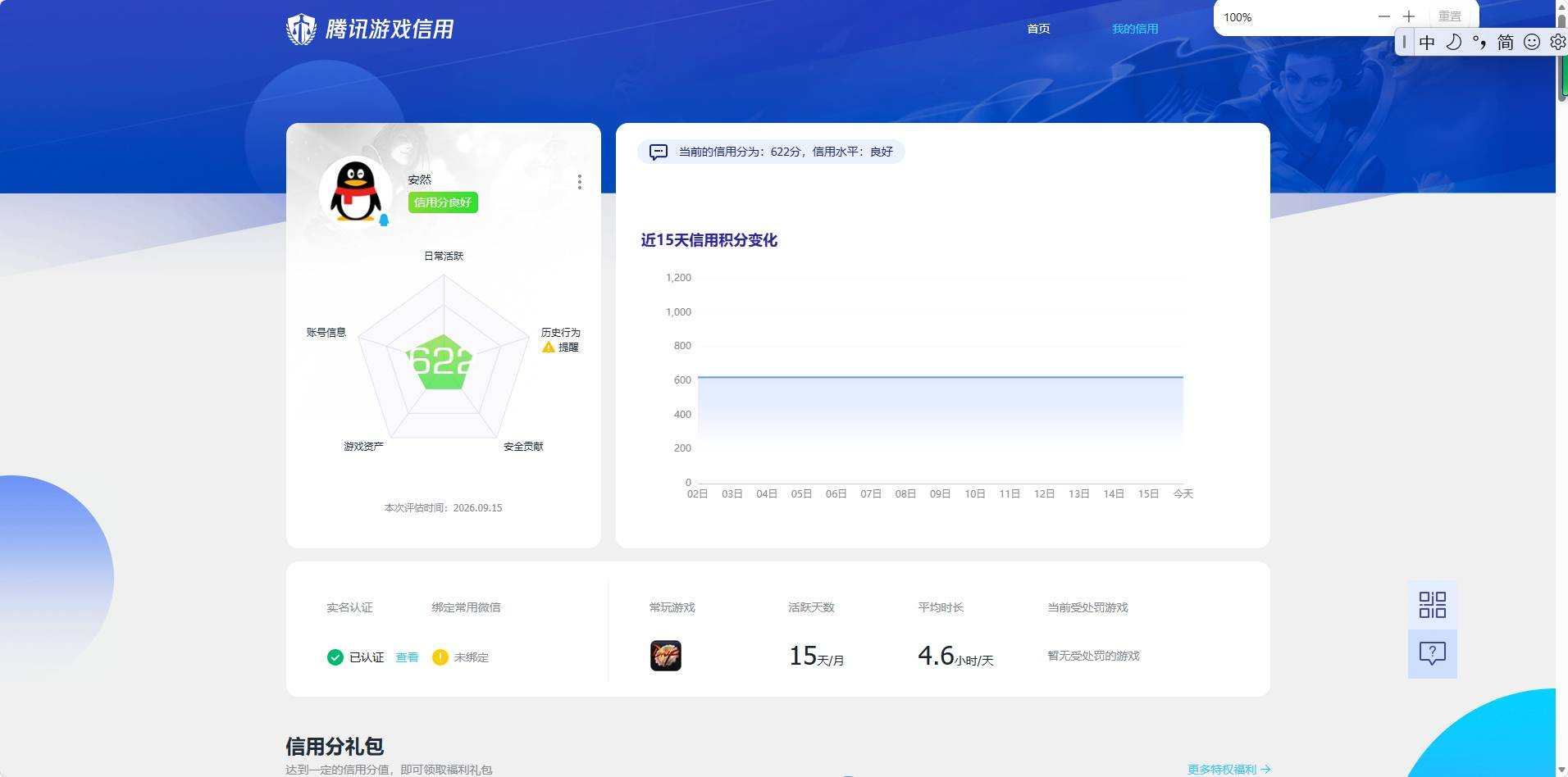
Task: Toggle the 中 Chinese input mode
Action: coord(1427,42)
